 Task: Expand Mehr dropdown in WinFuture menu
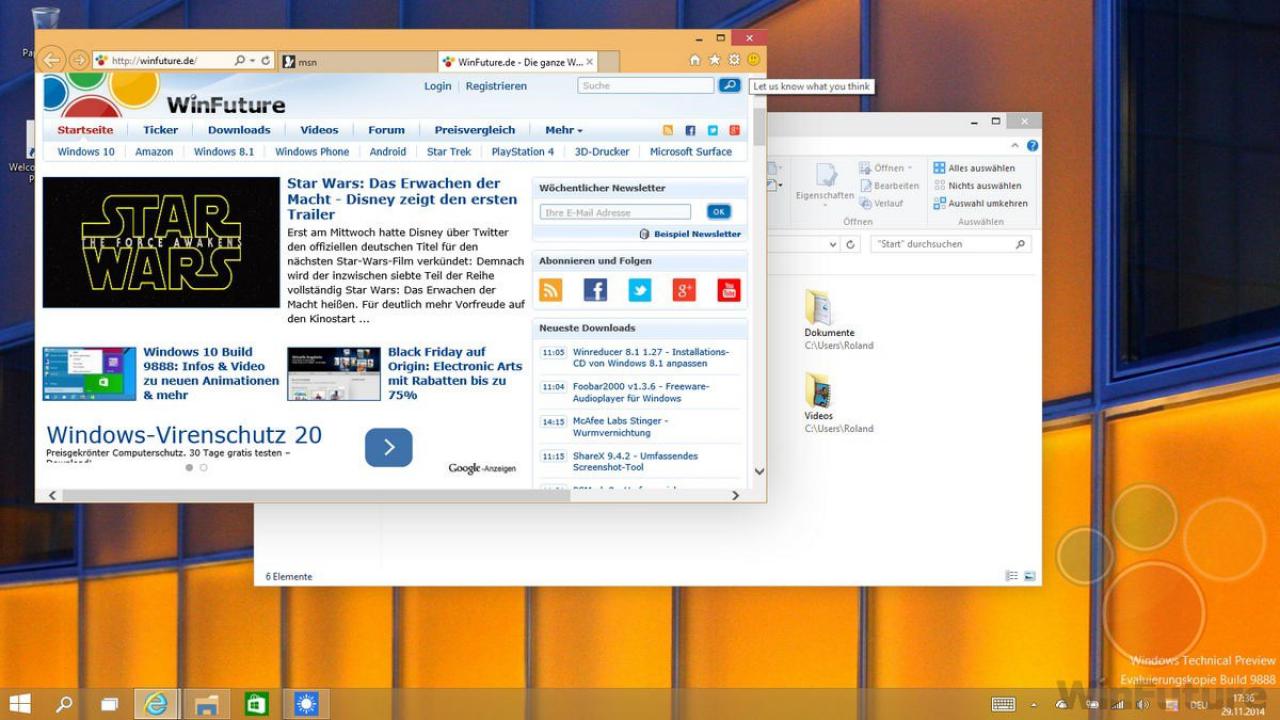point(564,130)
